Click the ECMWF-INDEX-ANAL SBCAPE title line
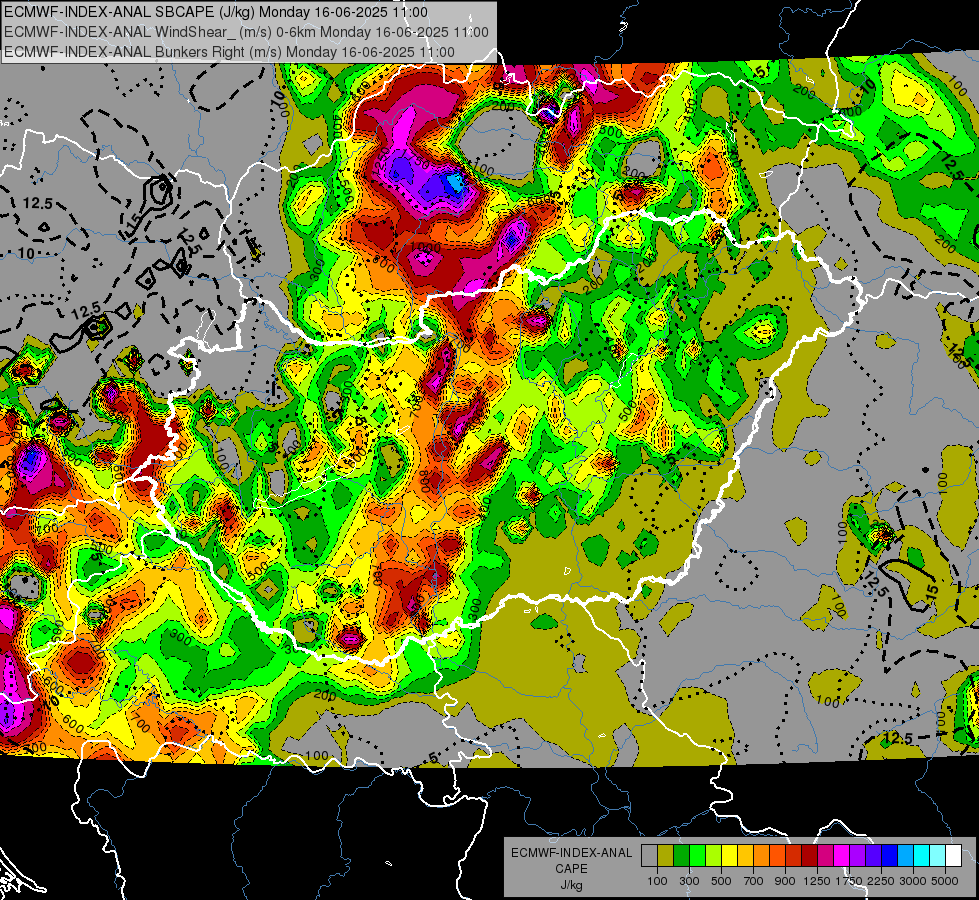Viewport: 979px width, 900px height. [x=216, y=12]
